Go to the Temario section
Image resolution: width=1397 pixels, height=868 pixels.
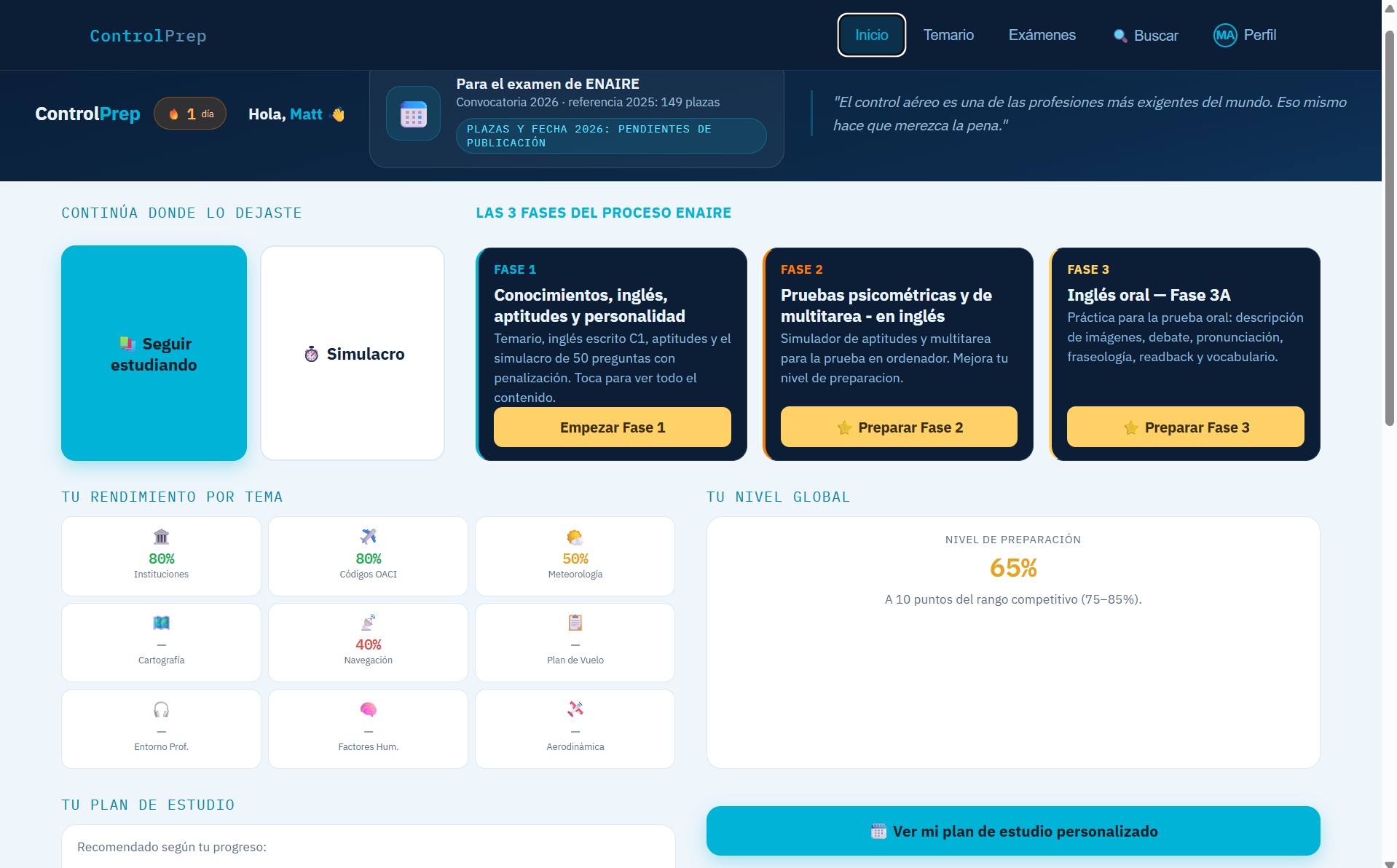948,35
